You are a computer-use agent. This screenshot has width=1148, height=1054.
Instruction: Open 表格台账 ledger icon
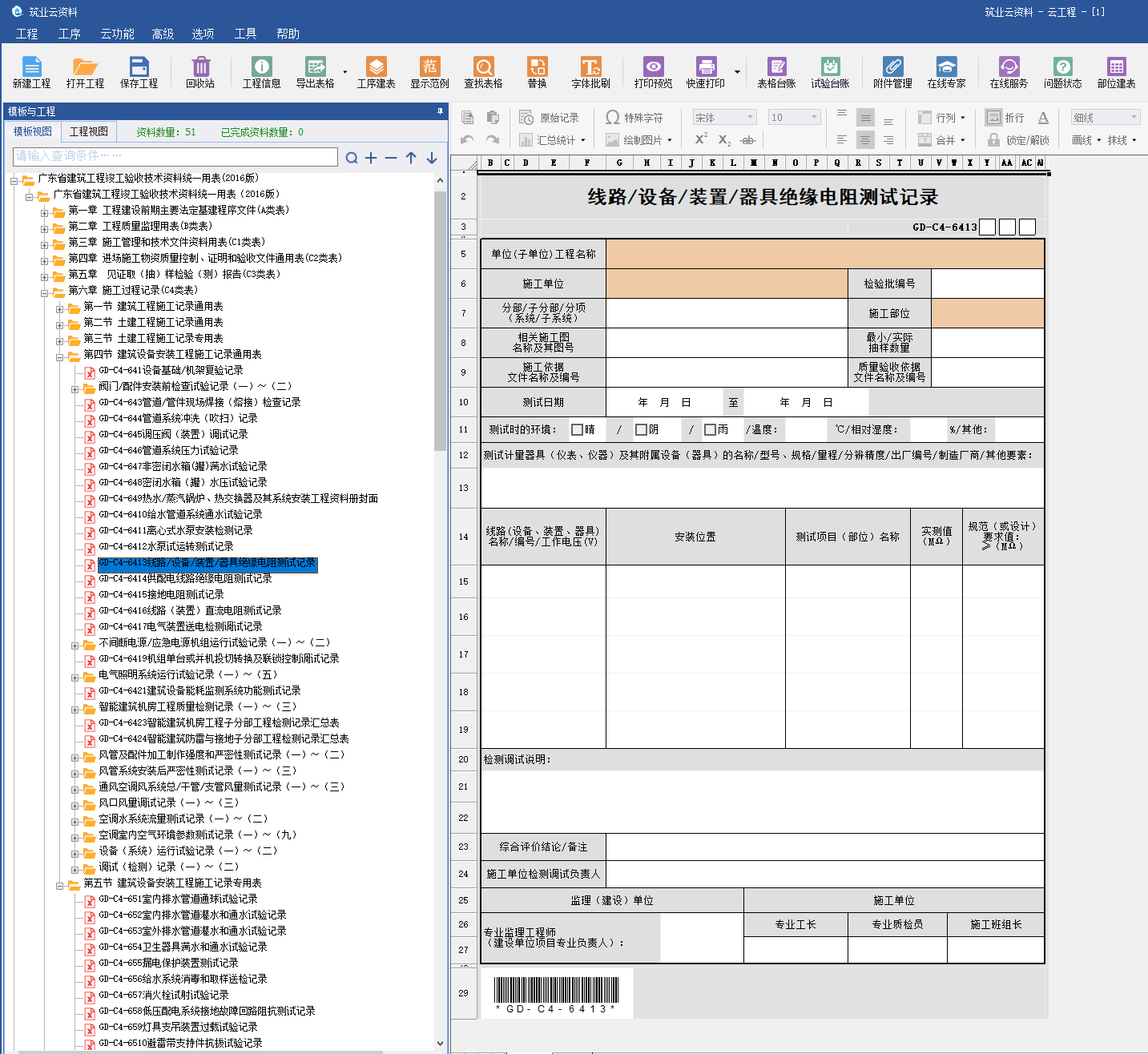(x=776, y=72)
